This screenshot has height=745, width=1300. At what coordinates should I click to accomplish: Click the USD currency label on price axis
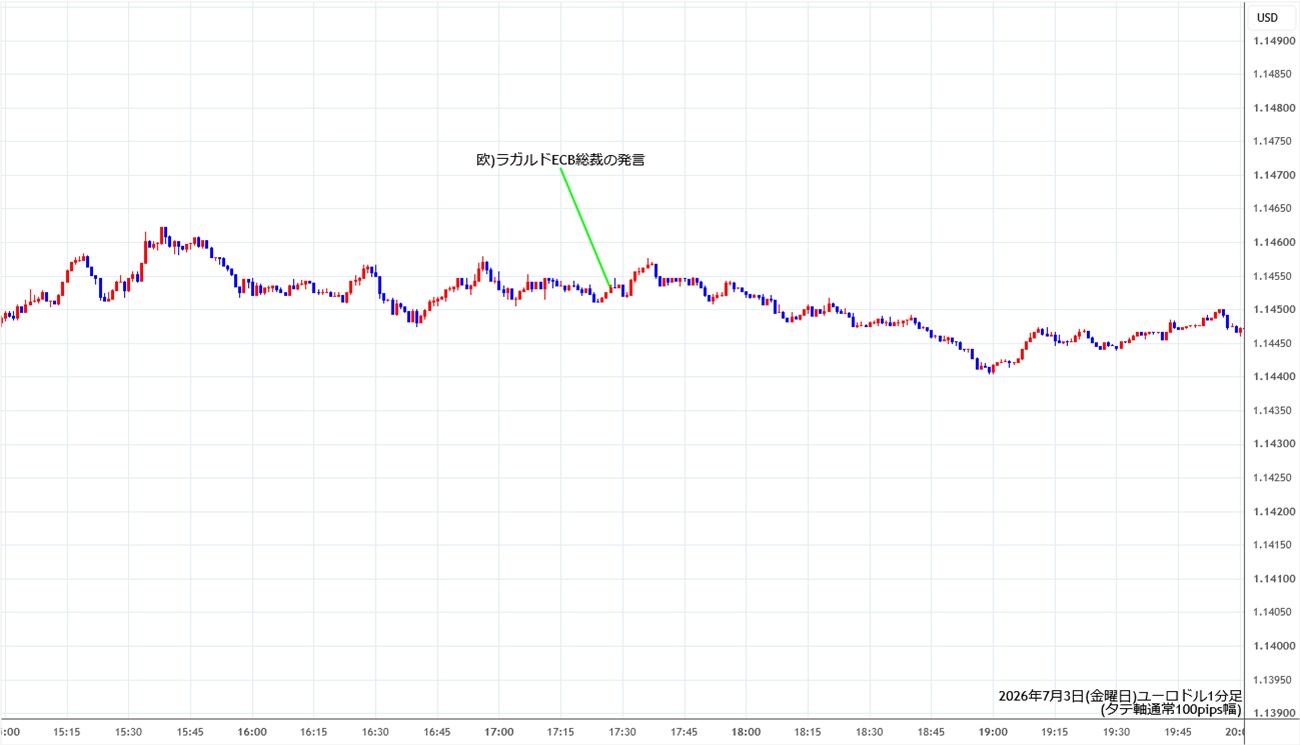click(x=1267, y=17)
